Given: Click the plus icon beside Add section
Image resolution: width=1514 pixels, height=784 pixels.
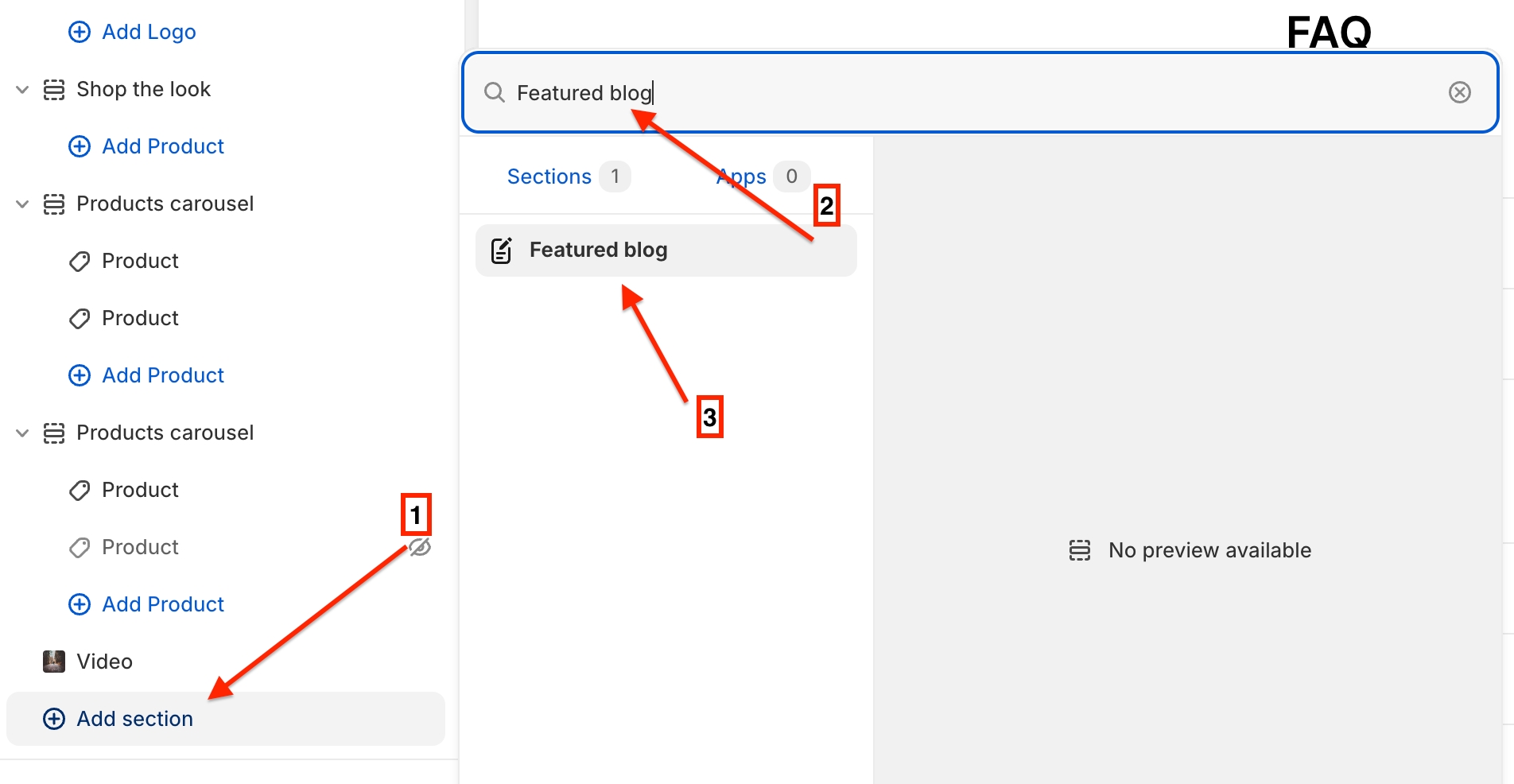Looking at the screenshot, I should (54, 719).
